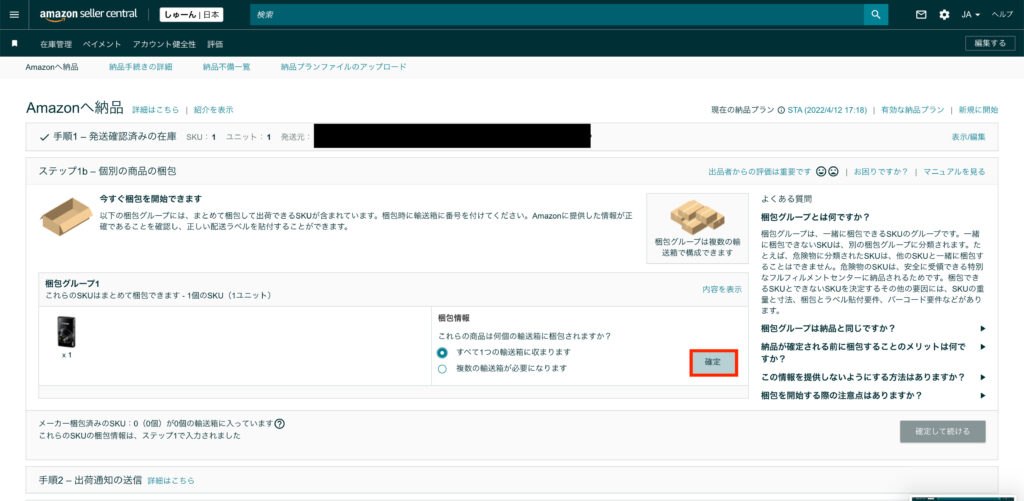1024x501 pixels.
Task: Click the search magnifier button
Action: tap(876, 14)
